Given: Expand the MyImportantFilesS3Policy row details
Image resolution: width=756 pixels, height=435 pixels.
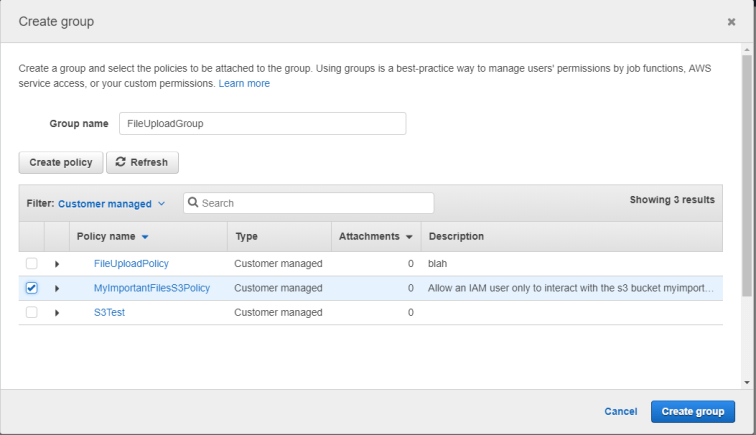Looking at the screenshot, I should click(x=57, y=288).
